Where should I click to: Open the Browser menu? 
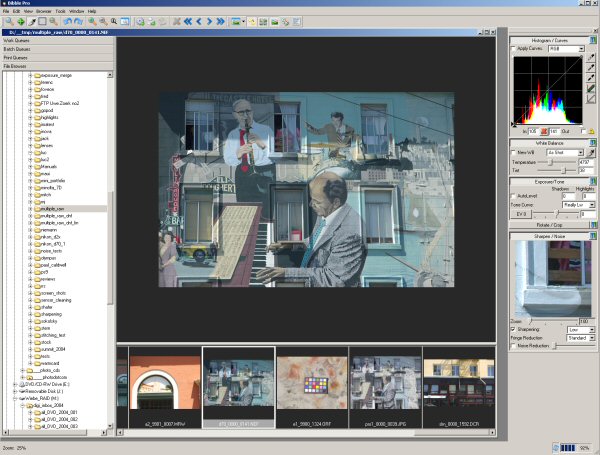point(44,11)
